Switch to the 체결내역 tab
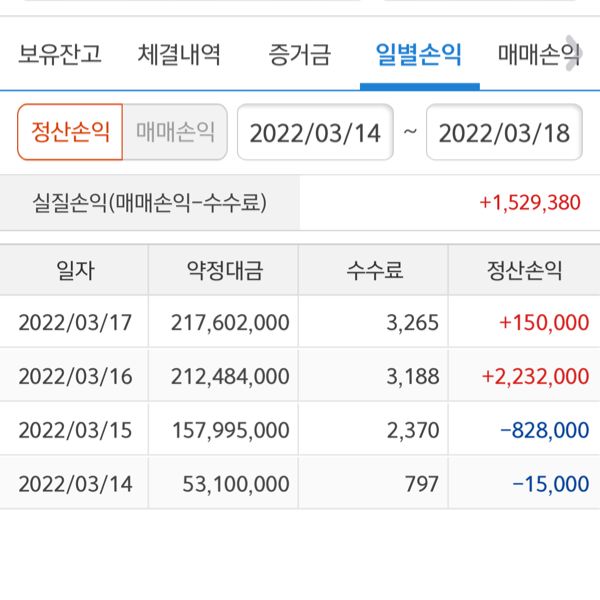 tap(179, 54)
